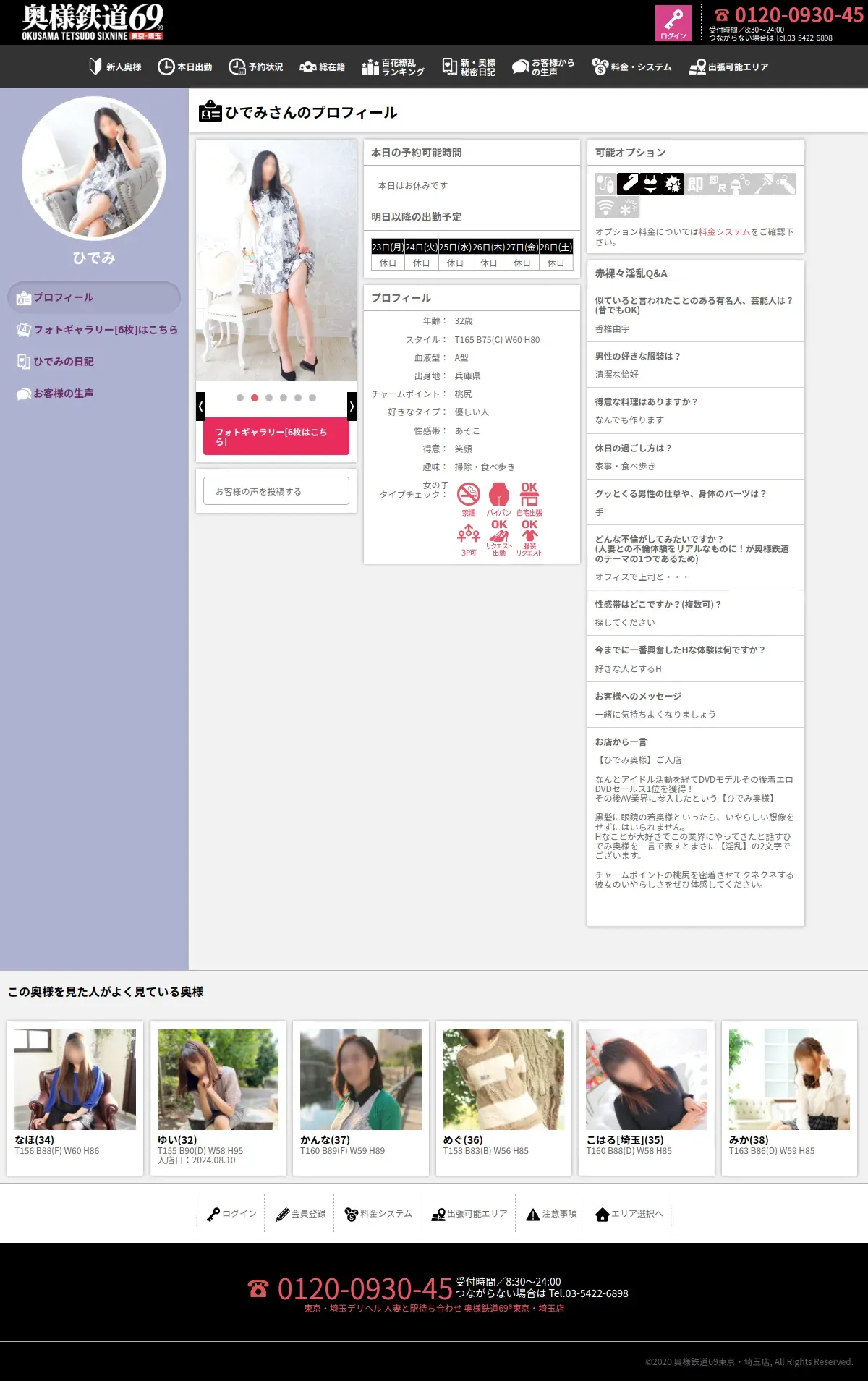Select the fourth gallery slide dot
Viewport: 868px width, 1381px height.
[284, 398]
